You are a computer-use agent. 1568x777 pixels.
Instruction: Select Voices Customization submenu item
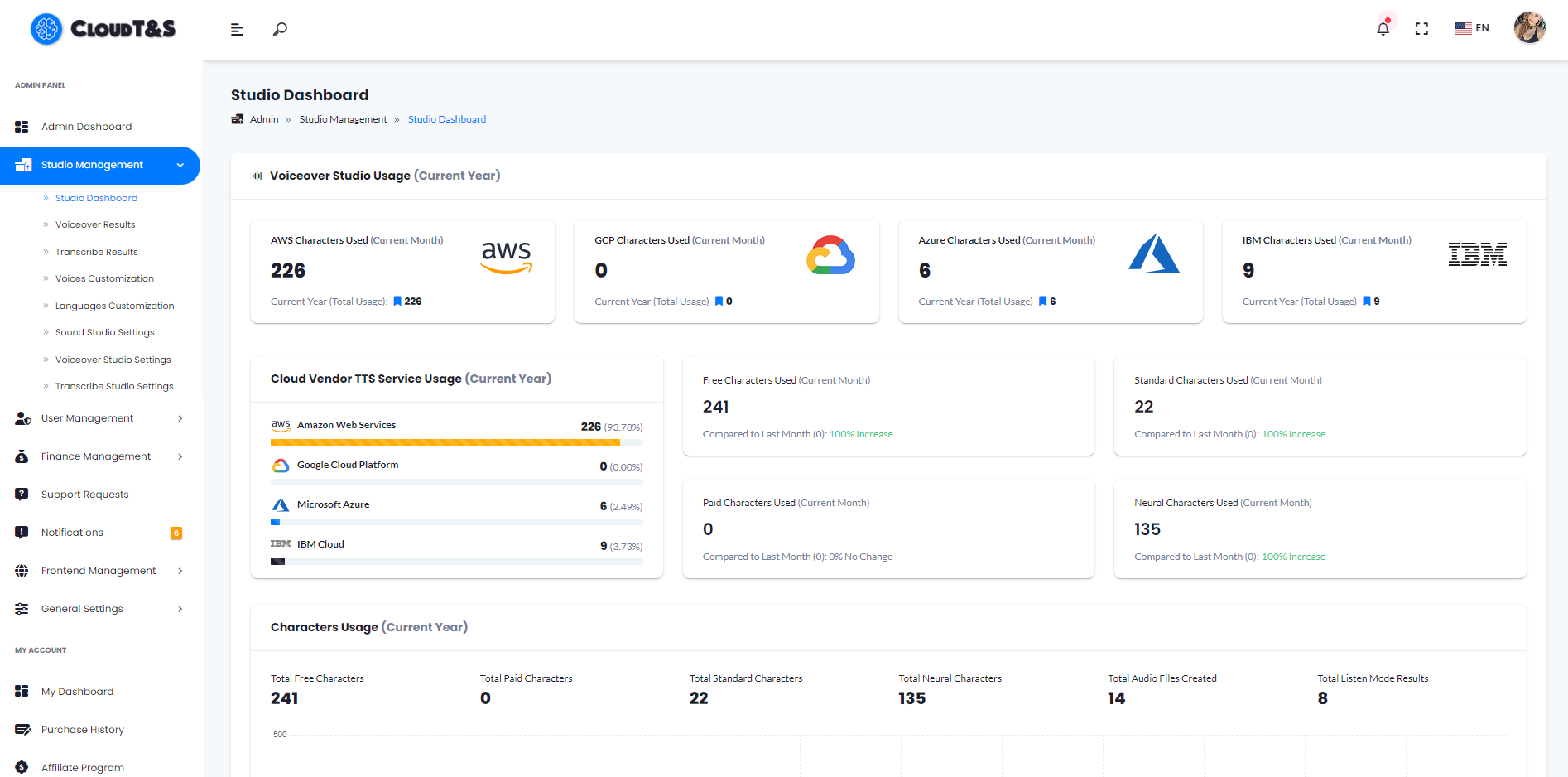point(104,278)
